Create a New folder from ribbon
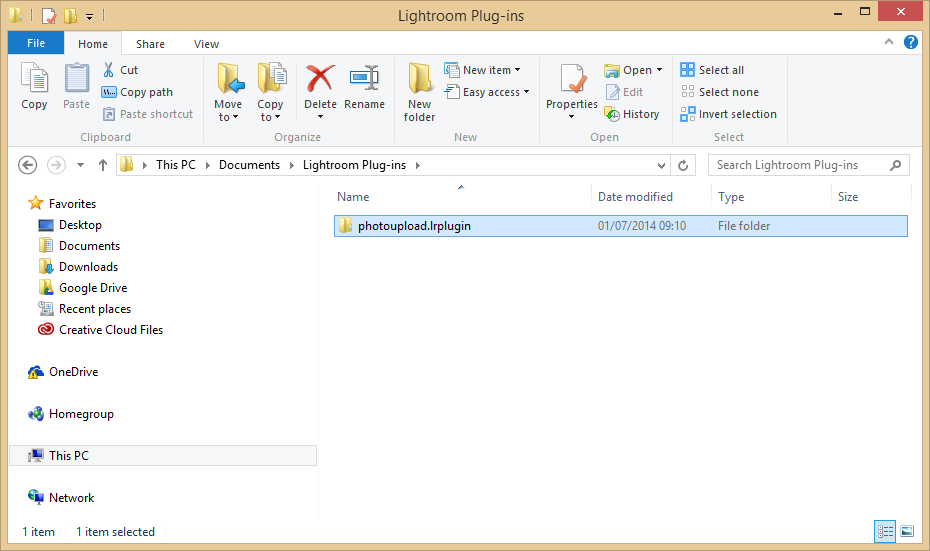 click(419, 92)
